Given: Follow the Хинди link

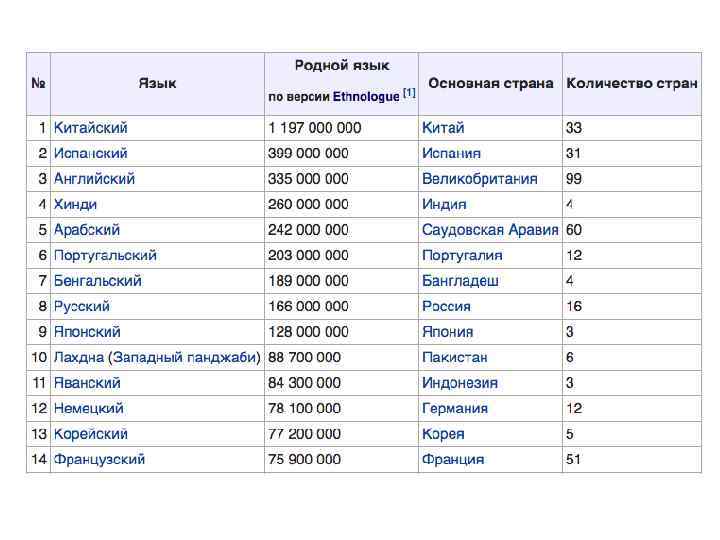Looking at the screenshot, I should pos(75,204).
